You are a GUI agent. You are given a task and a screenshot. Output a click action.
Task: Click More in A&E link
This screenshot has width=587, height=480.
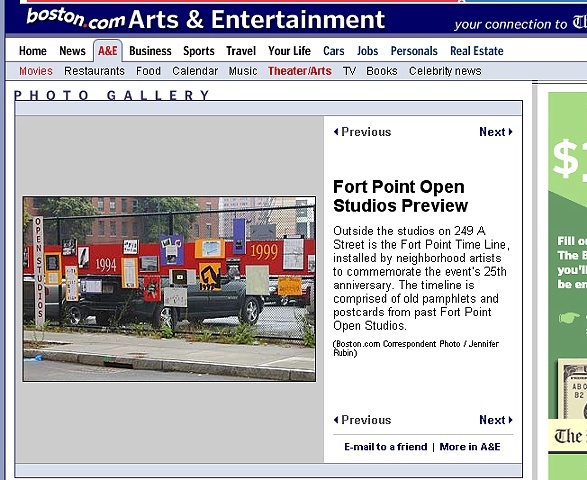pos(470,447)
